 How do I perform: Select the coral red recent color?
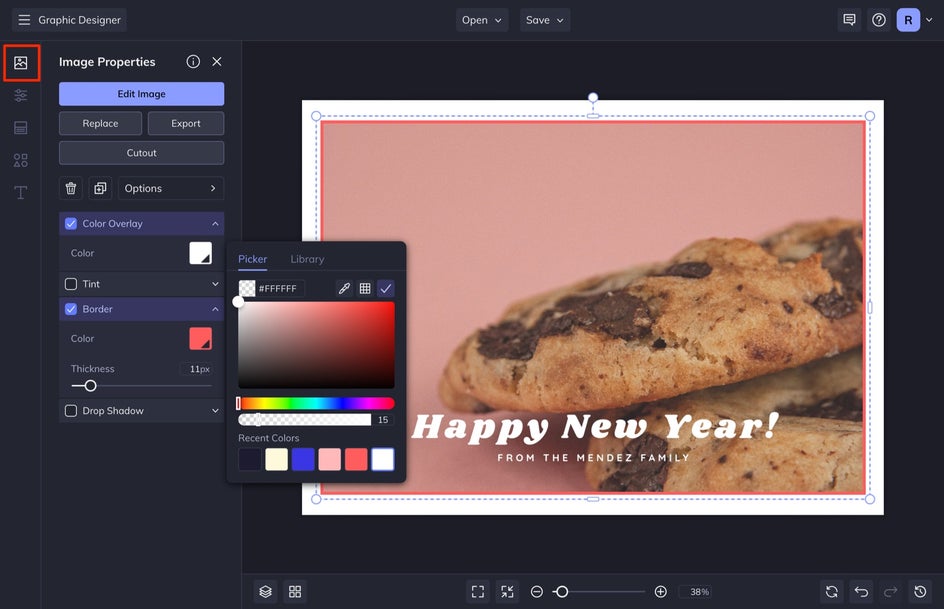356,459
